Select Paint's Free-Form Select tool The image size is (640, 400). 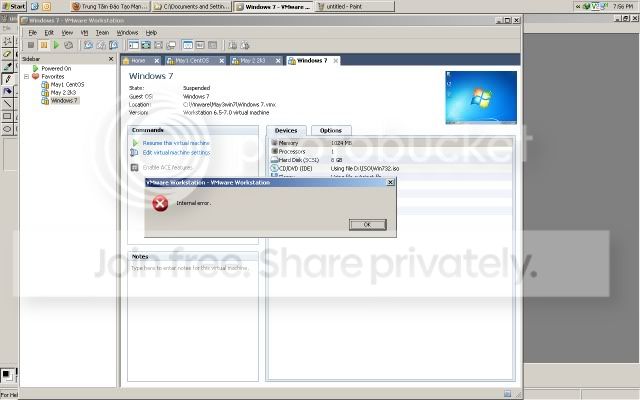(7, 41)
